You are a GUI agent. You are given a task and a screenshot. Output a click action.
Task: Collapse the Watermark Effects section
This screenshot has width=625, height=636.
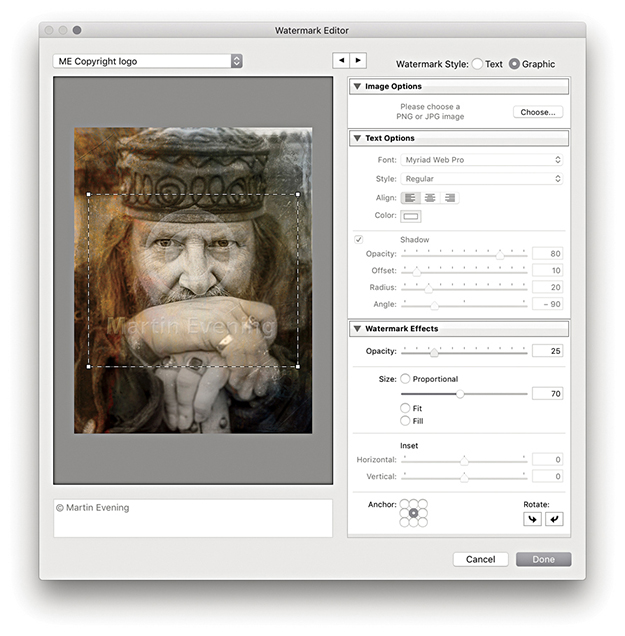pyautogui.click(x=357, y=328)
